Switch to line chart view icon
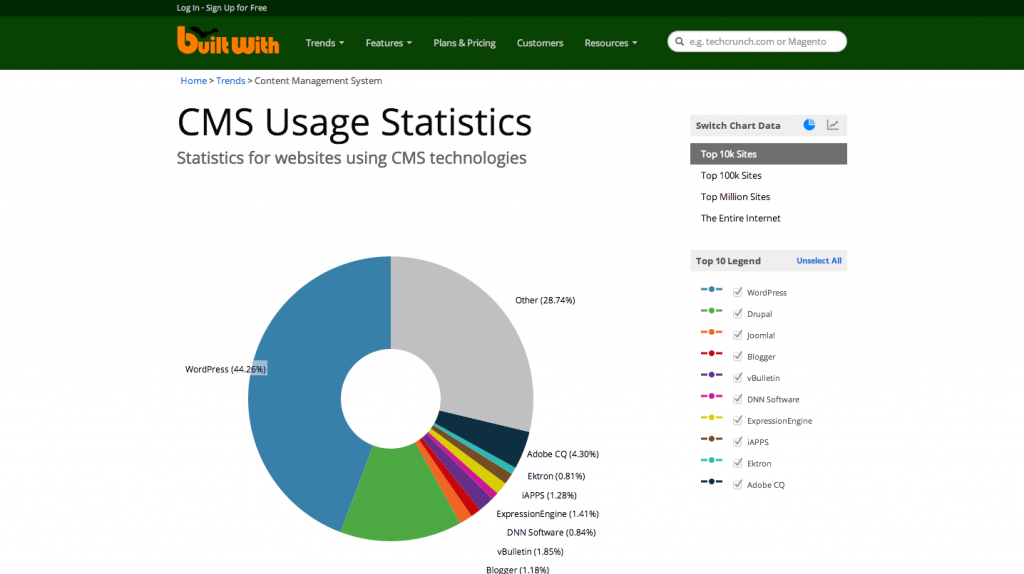The width and height of the screenshot is (1024, 574). tap(833, 125)
